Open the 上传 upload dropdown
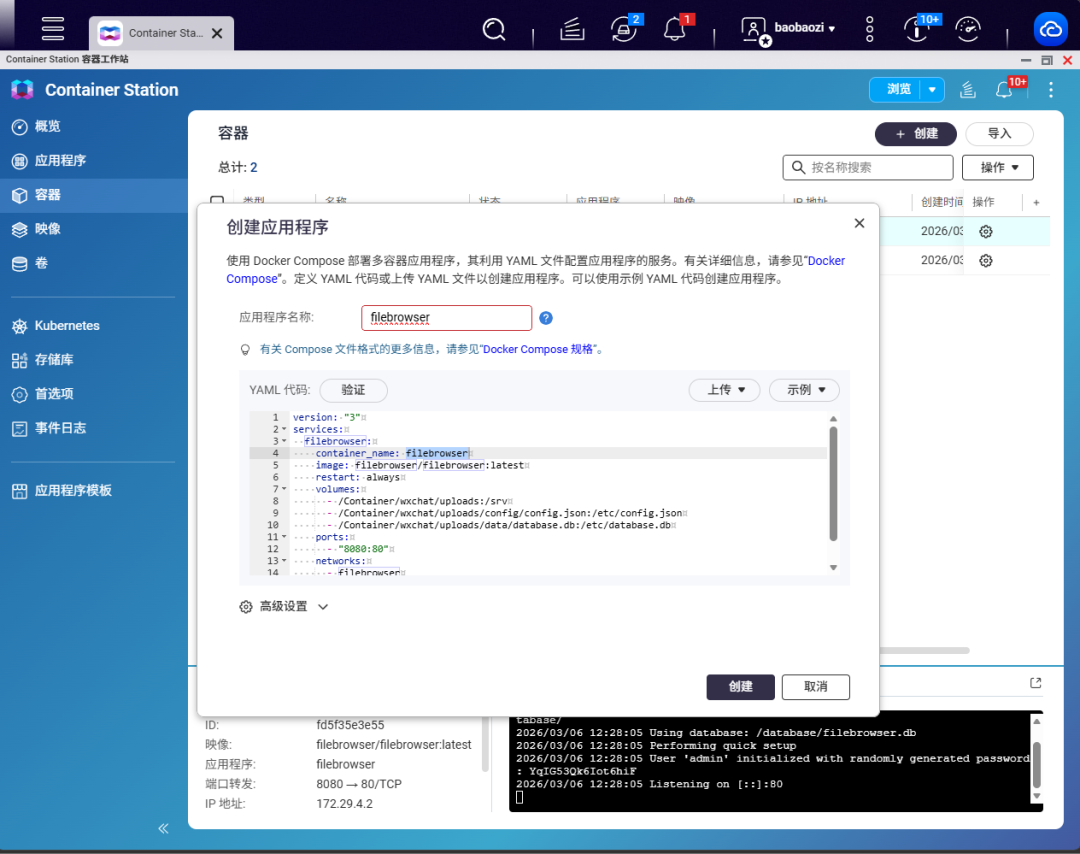Viewport: 1080px width, 854px height. point(724,390)
